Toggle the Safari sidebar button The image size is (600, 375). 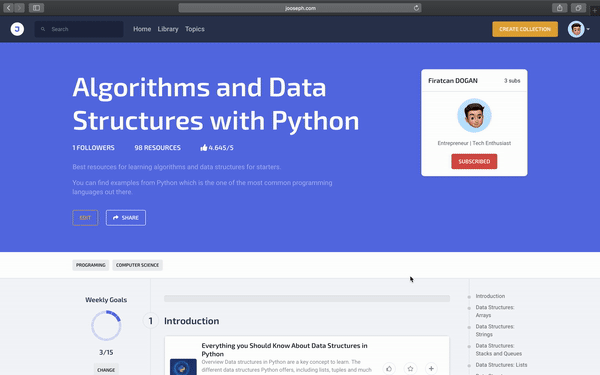coord(36,8)
